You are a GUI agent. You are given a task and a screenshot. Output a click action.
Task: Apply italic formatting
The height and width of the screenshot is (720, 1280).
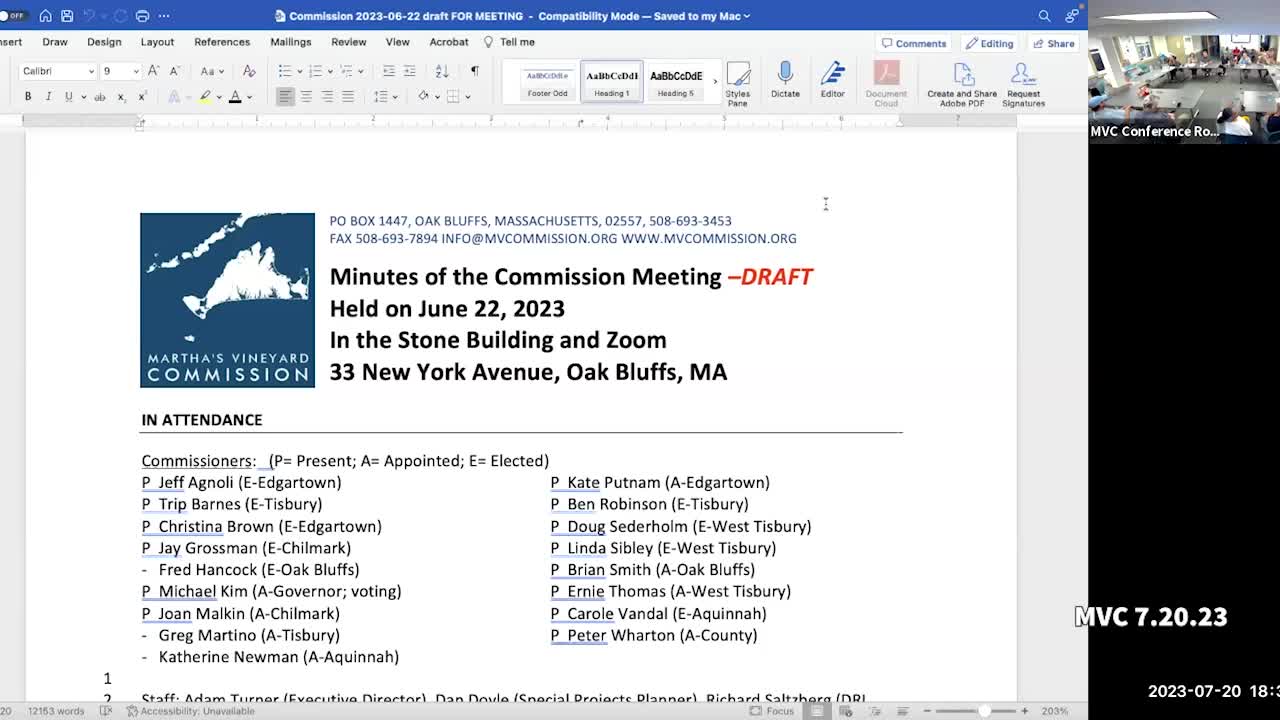click(48, 97)
